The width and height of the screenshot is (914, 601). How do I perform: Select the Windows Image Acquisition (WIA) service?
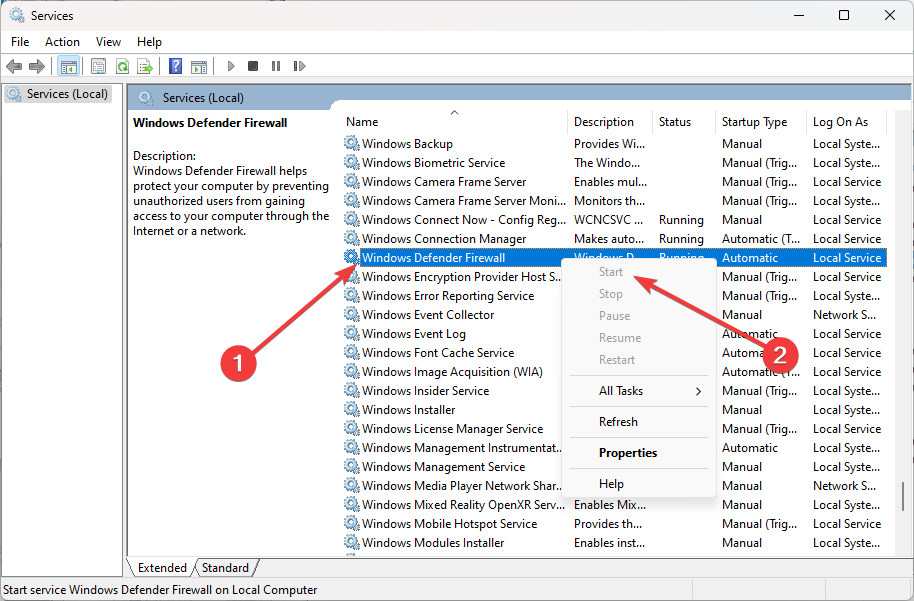tap(452, 372)
